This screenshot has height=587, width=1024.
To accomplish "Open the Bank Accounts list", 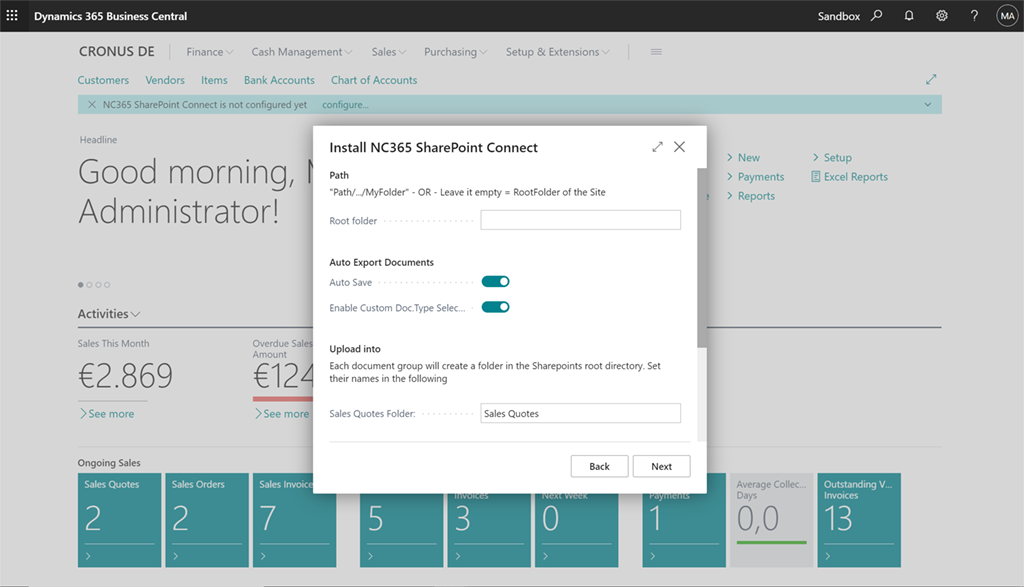I will [279, 80].
